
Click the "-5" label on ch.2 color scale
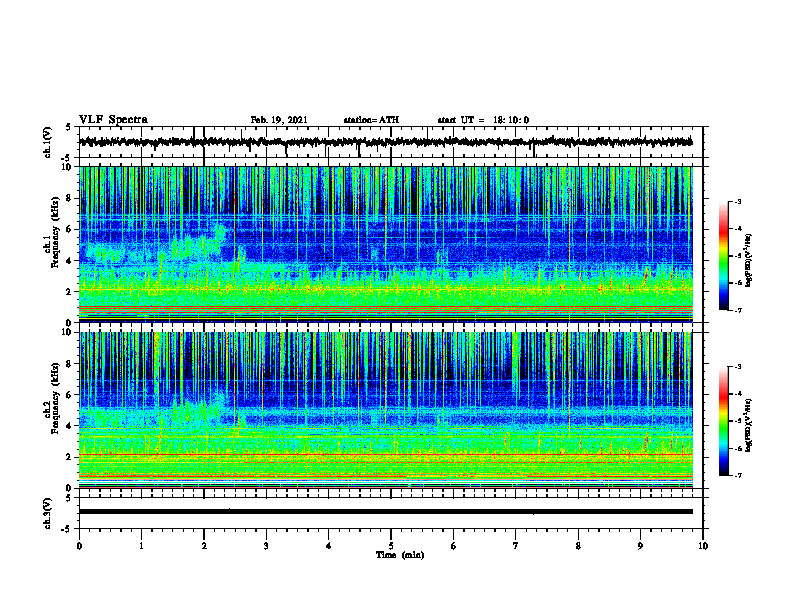(x=737, y=421)
